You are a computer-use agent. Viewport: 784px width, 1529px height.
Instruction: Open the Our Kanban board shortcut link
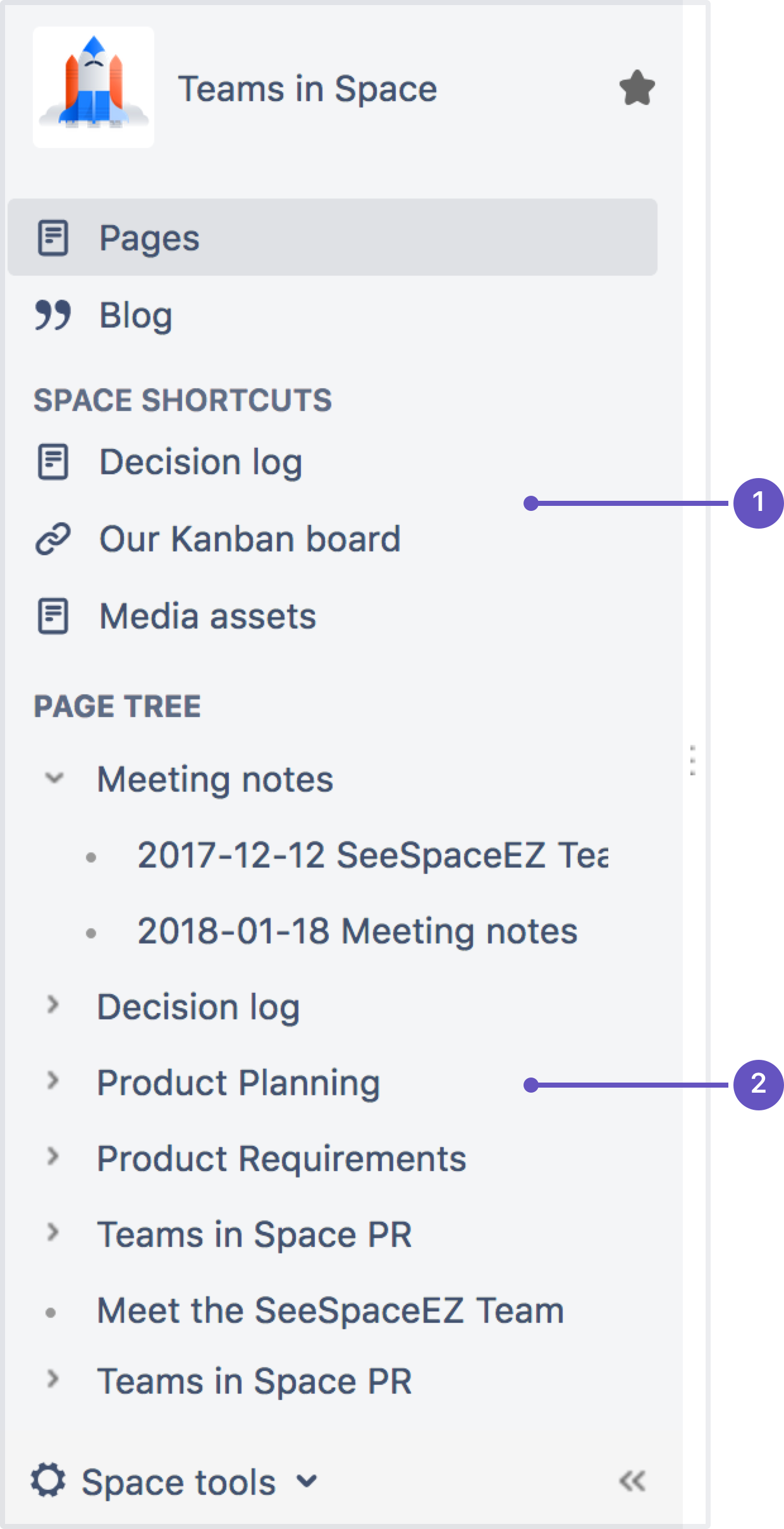[250, 539]
